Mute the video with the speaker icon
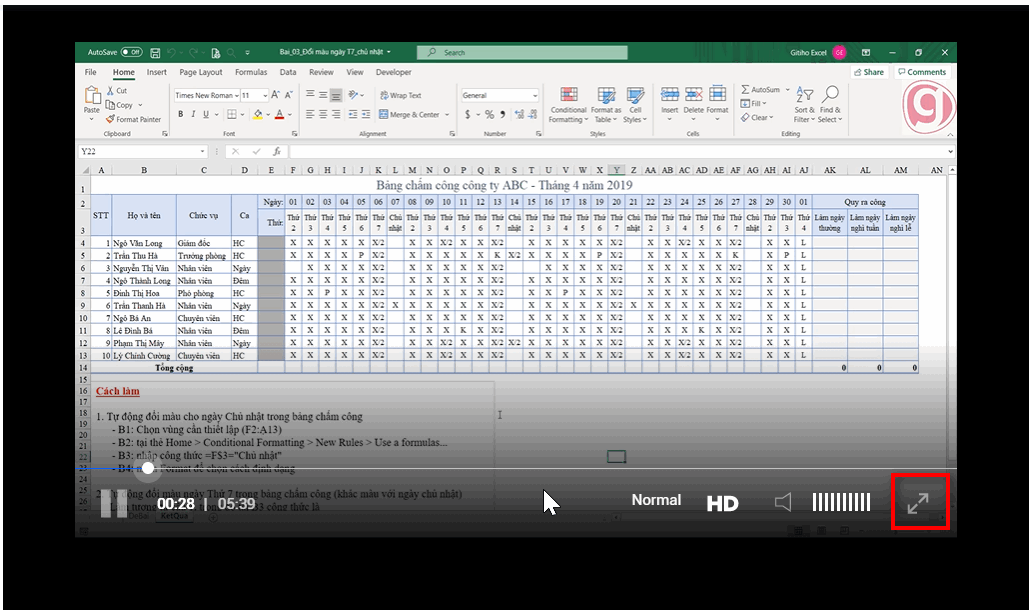Viewport: 1029px width, 610px height. pos(783,502)
